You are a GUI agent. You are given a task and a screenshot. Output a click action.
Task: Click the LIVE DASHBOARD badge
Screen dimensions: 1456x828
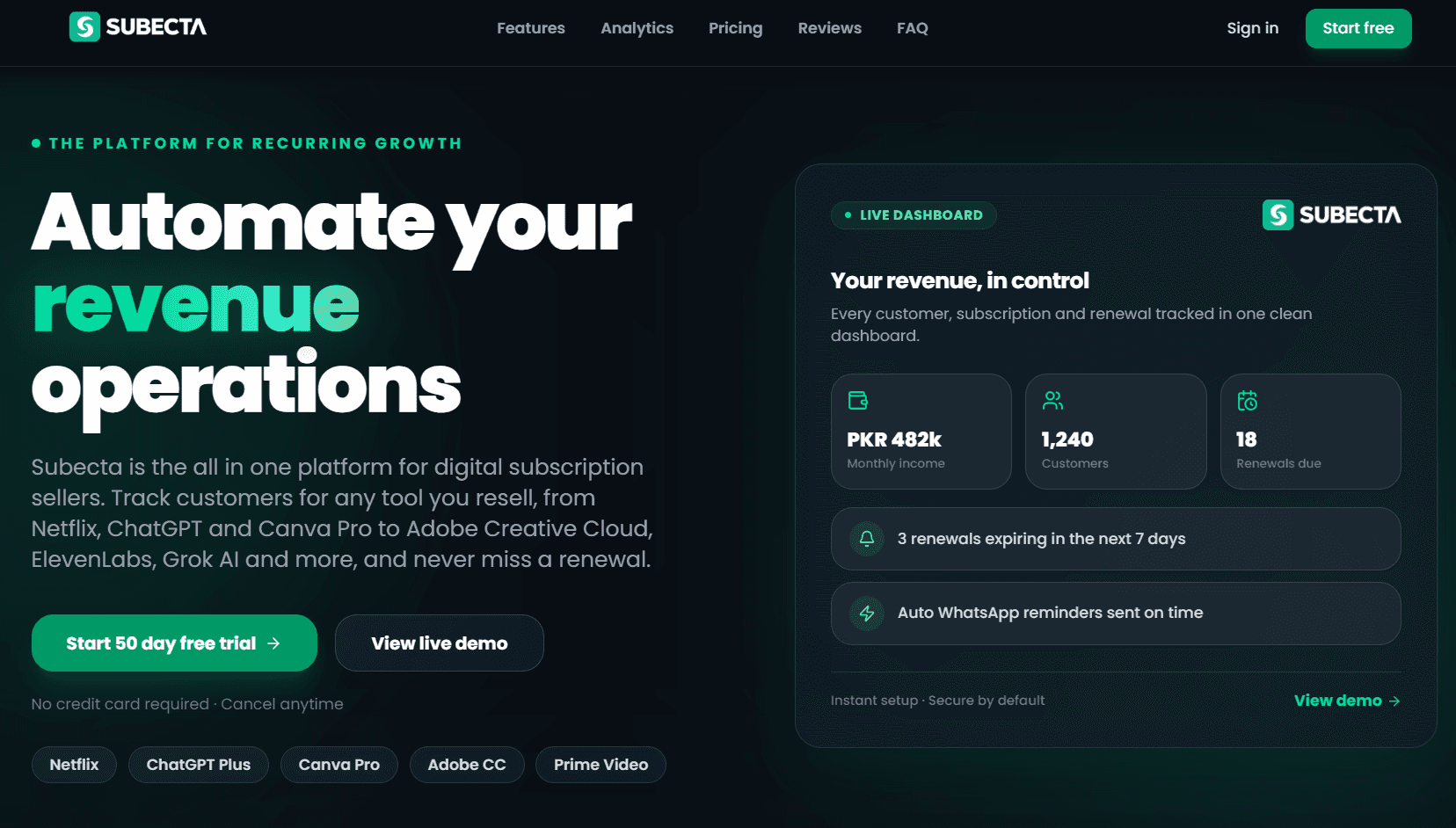click(x=914, y=215)
